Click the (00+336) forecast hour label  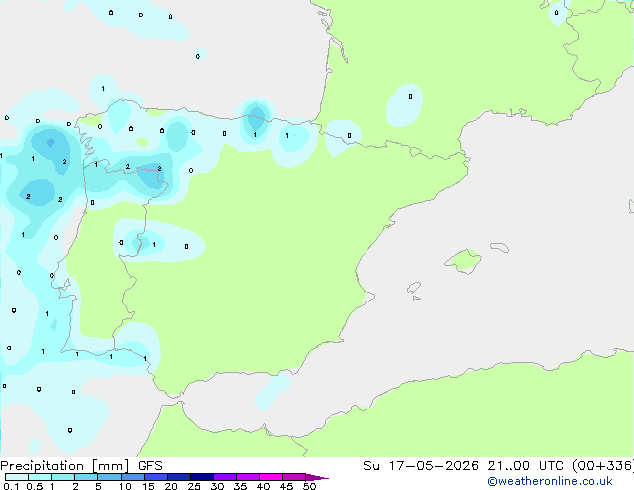pos(603,466)
